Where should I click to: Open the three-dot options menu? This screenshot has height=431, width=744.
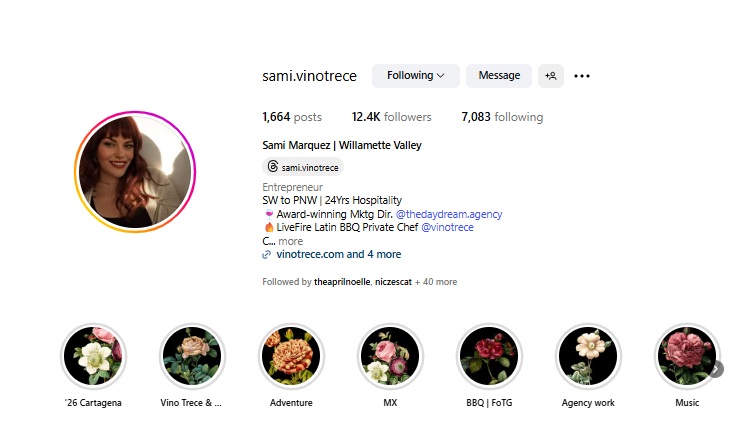[582, 76]
